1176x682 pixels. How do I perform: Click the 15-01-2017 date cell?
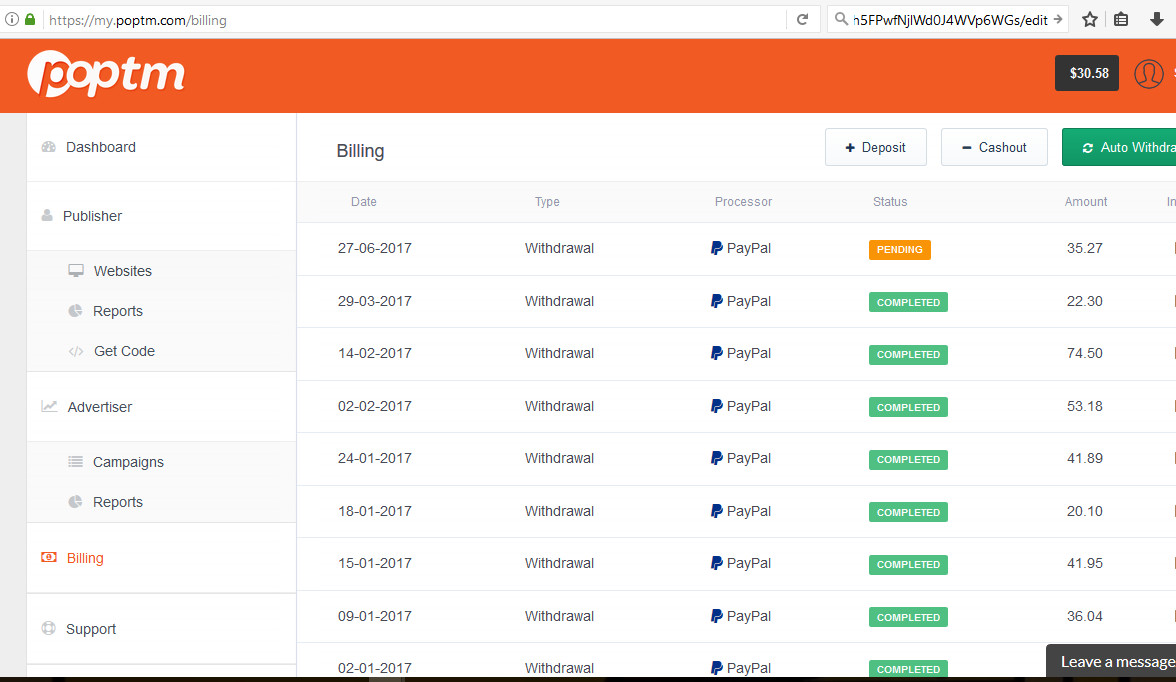coord(374,563)
